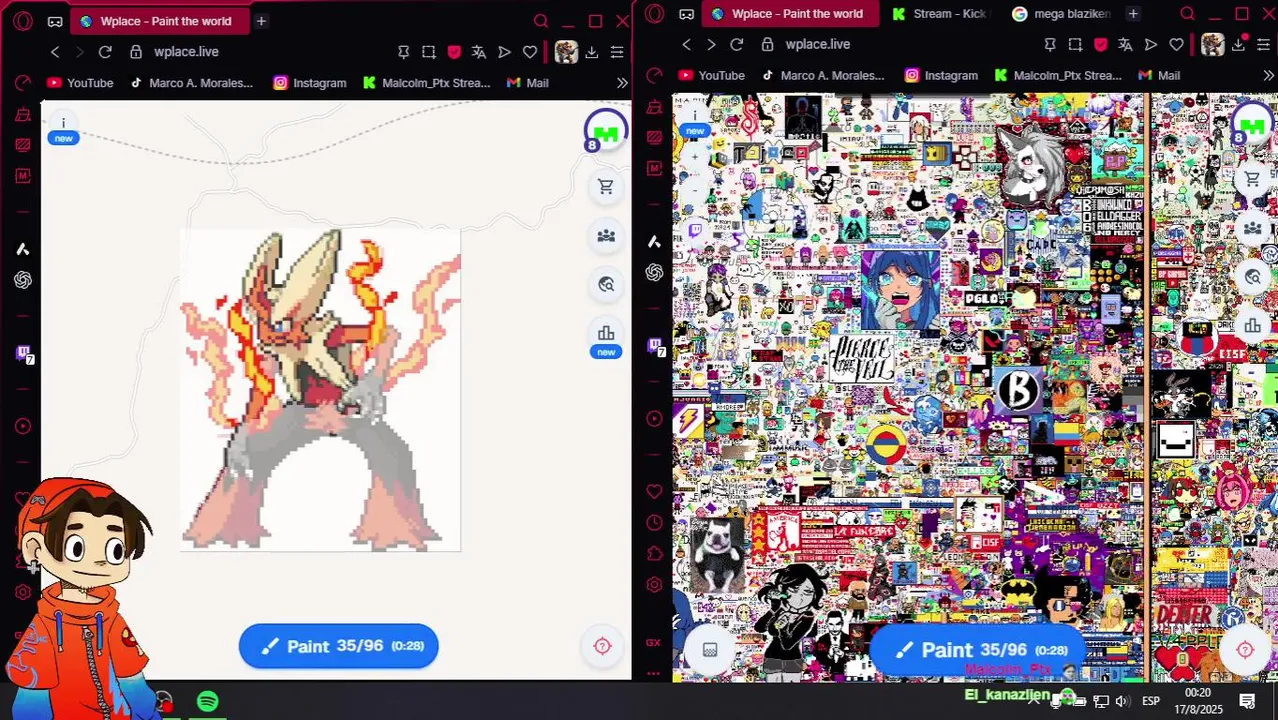Image resolution: width=1278 pixels, height=720 pixels.
Task: Click the info 'i' button on left Wplace map
Action: pyautogui.click(x=63, y=123)
